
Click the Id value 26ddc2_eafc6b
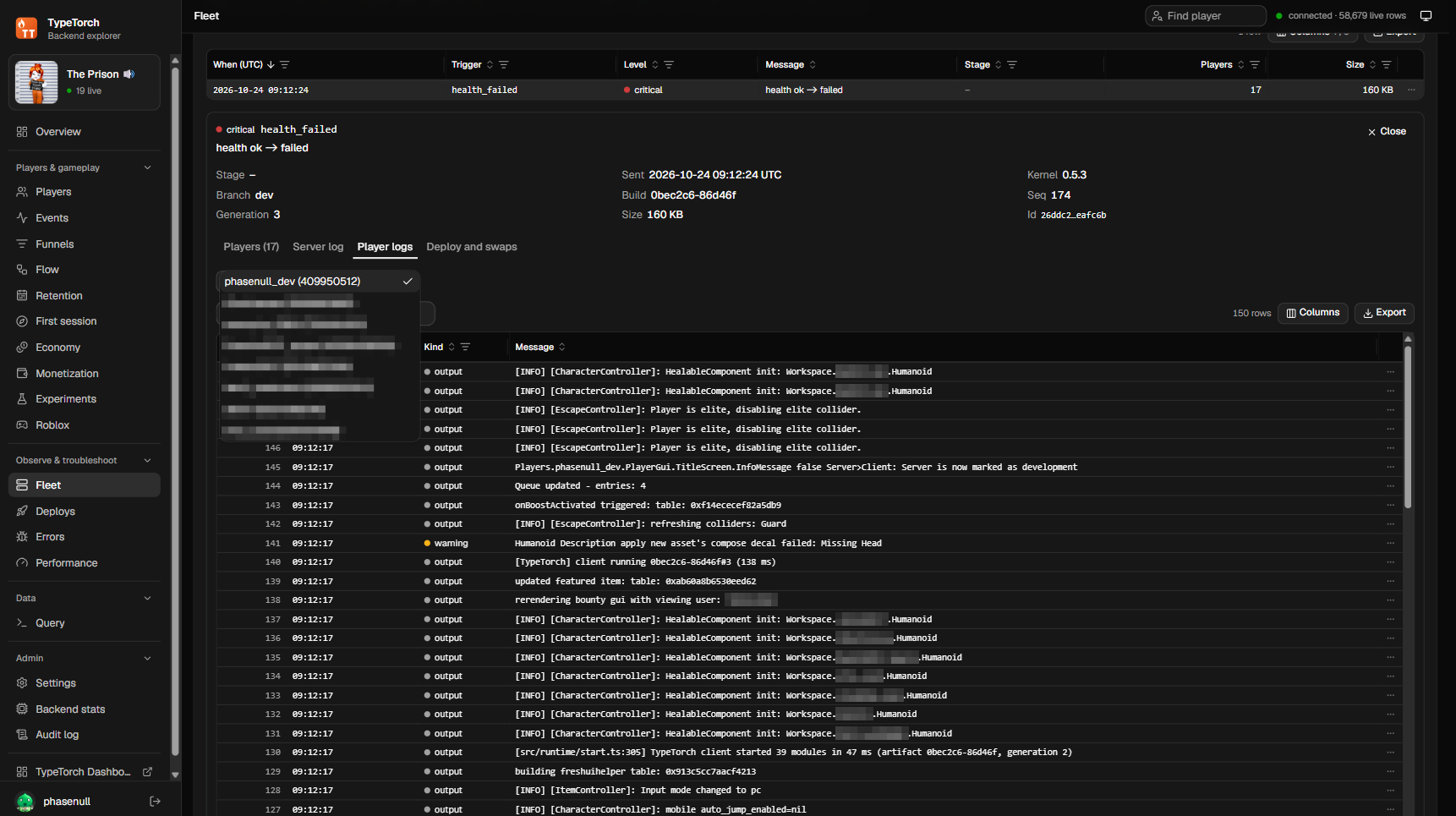tap(1073, 216)
